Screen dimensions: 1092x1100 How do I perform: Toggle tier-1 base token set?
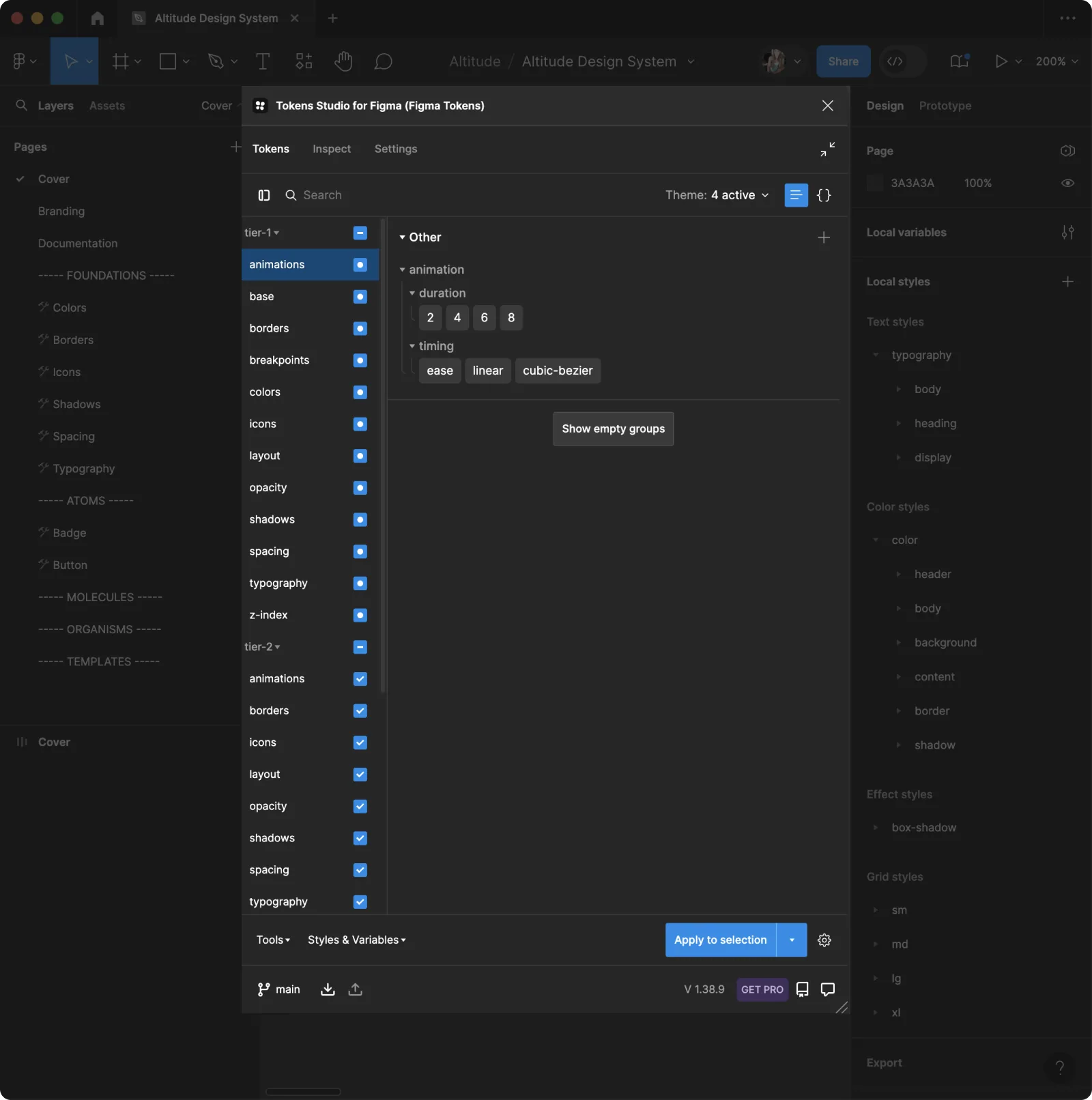pyautogui.click(x=360, y=297)
